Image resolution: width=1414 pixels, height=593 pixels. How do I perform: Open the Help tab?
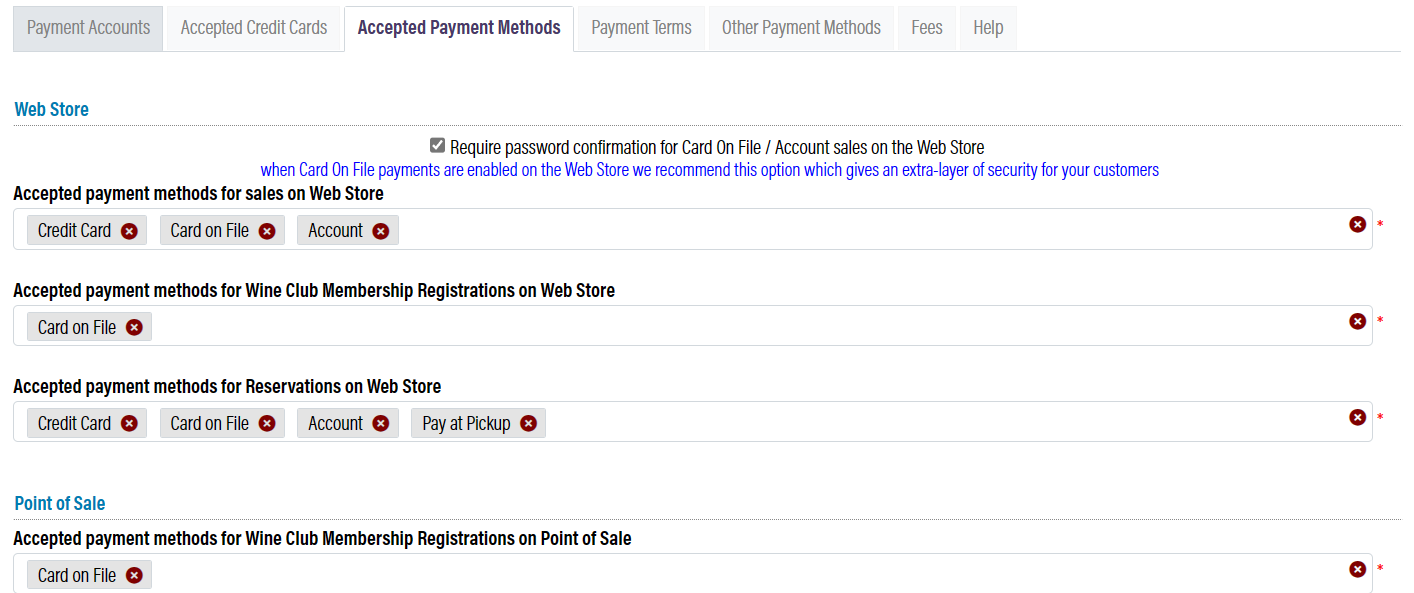(x=987, y=27)
